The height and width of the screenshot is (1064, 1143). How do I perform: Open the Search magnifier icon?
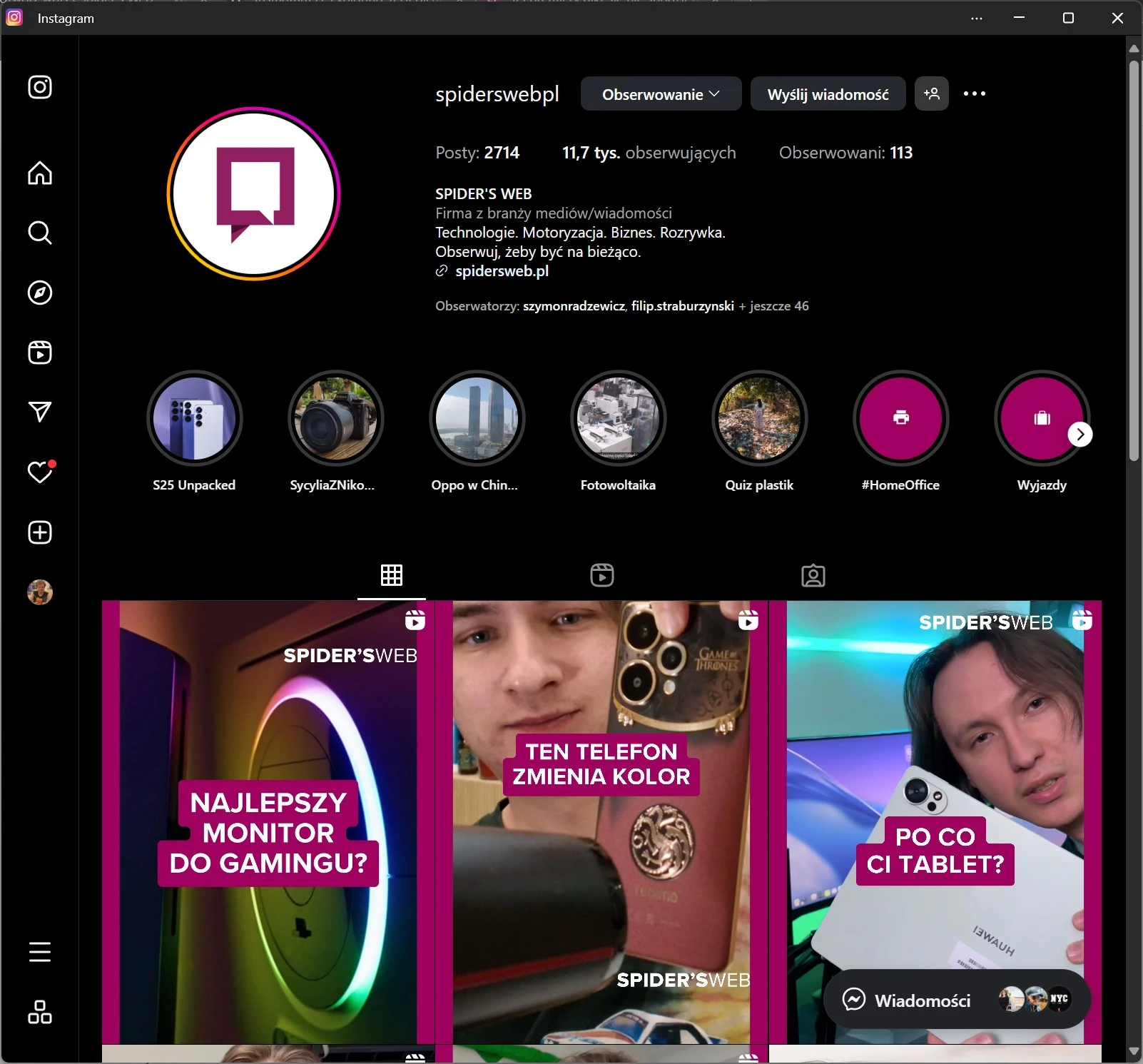[40, 233]
